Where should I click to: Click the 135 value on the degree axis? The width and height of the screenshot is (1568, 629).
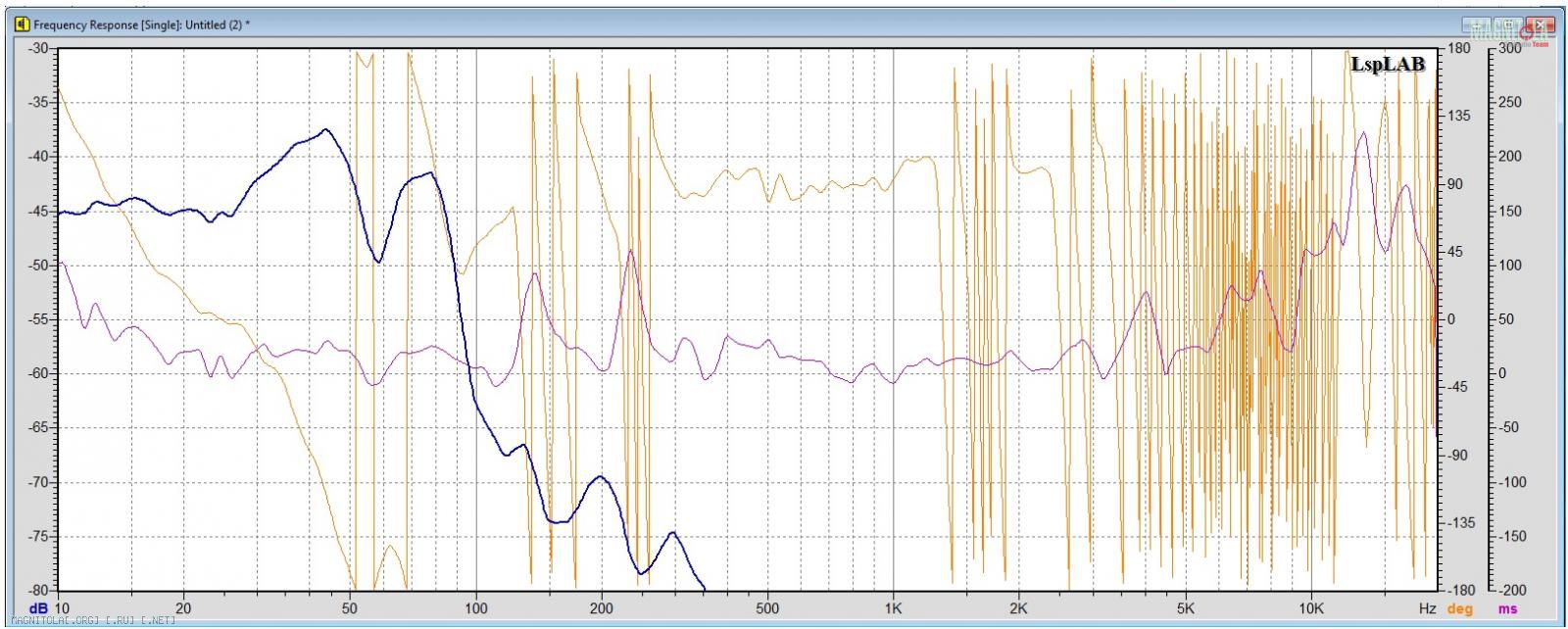[1459, 116]
